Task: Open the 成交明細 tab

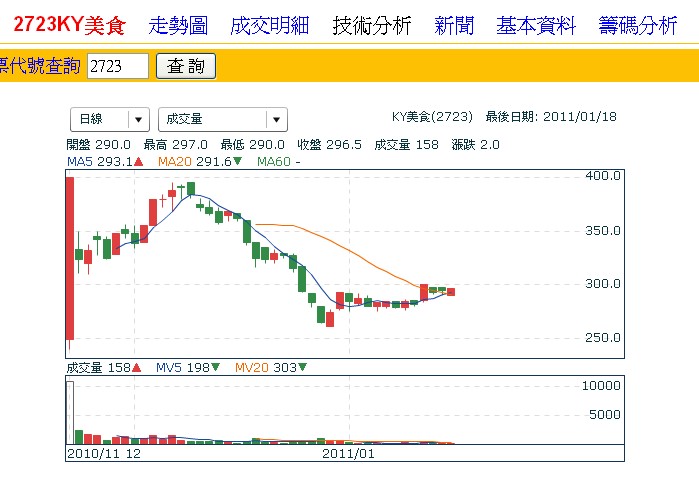Action: pyautogui.click(x=270, y=25)
